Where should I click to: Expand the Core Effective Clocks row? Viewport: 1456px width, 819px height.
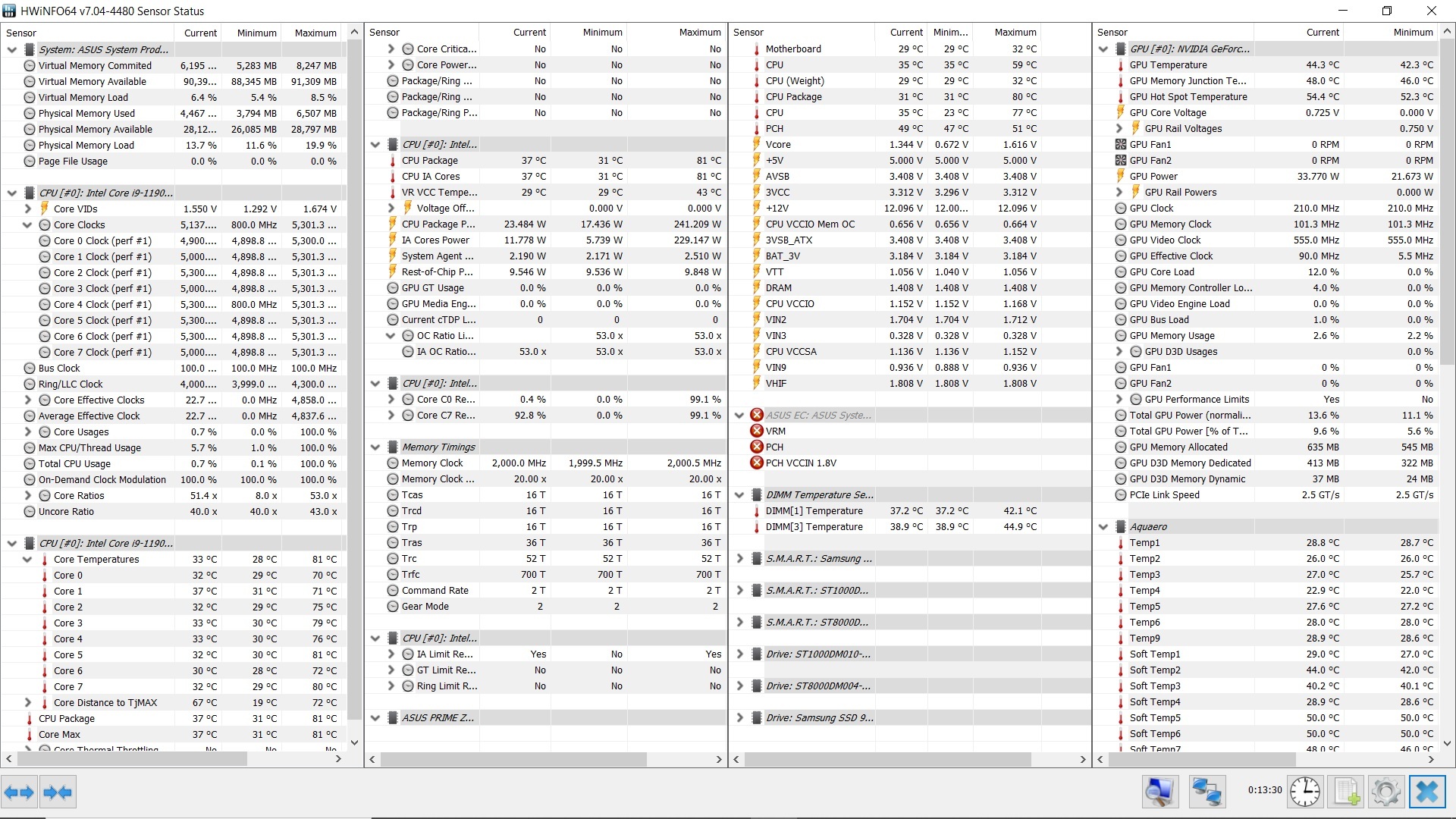(27, 400)
